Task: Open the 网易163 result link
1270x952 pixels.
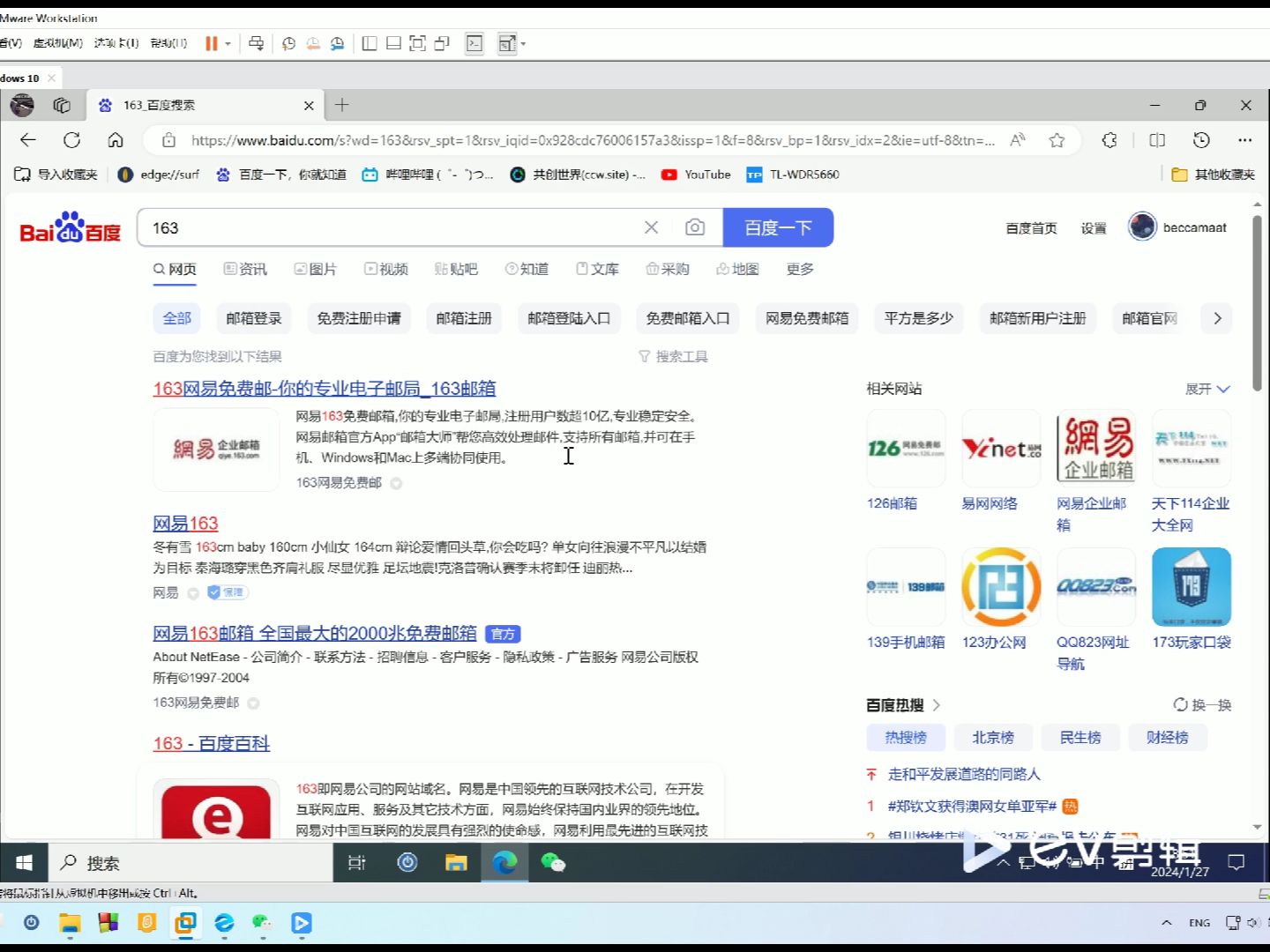Action: [x=185, y=524]
